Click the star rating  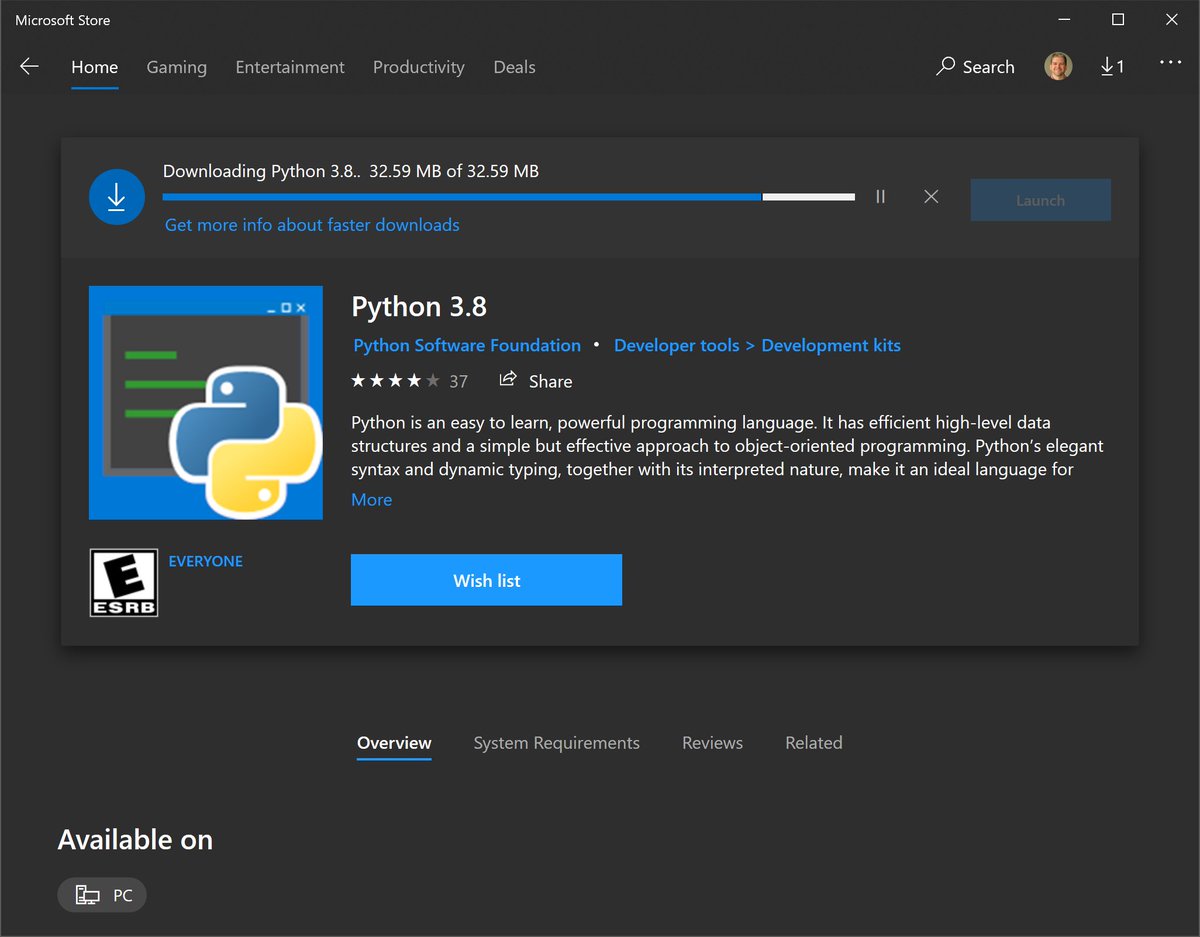point(395,381)
